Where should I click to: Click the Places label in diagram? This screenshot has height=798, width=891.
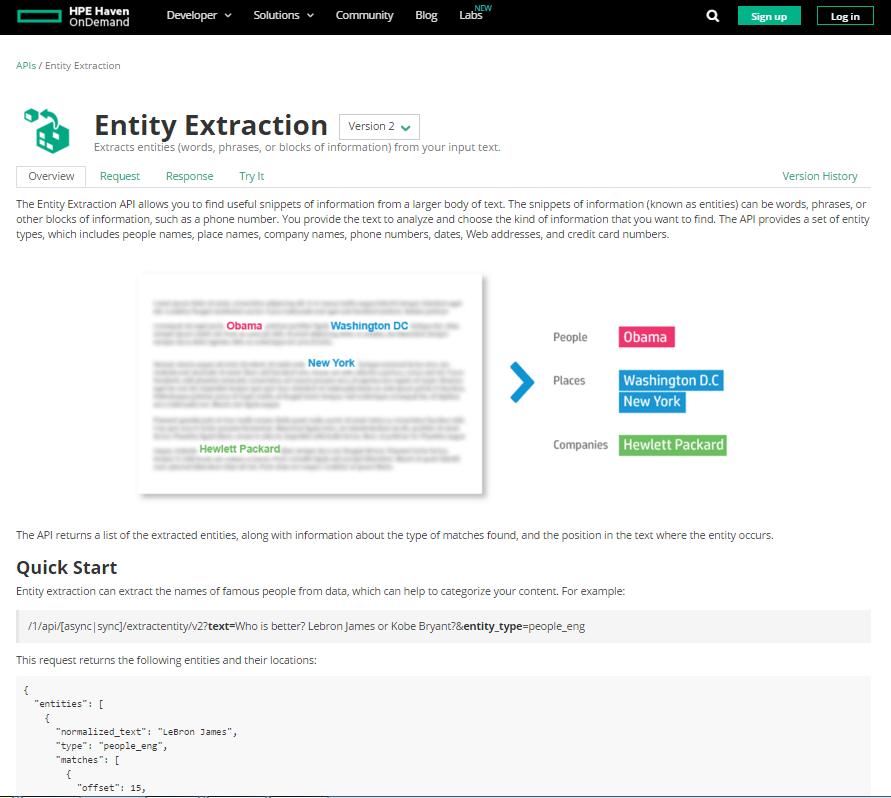tap(569, 380)
